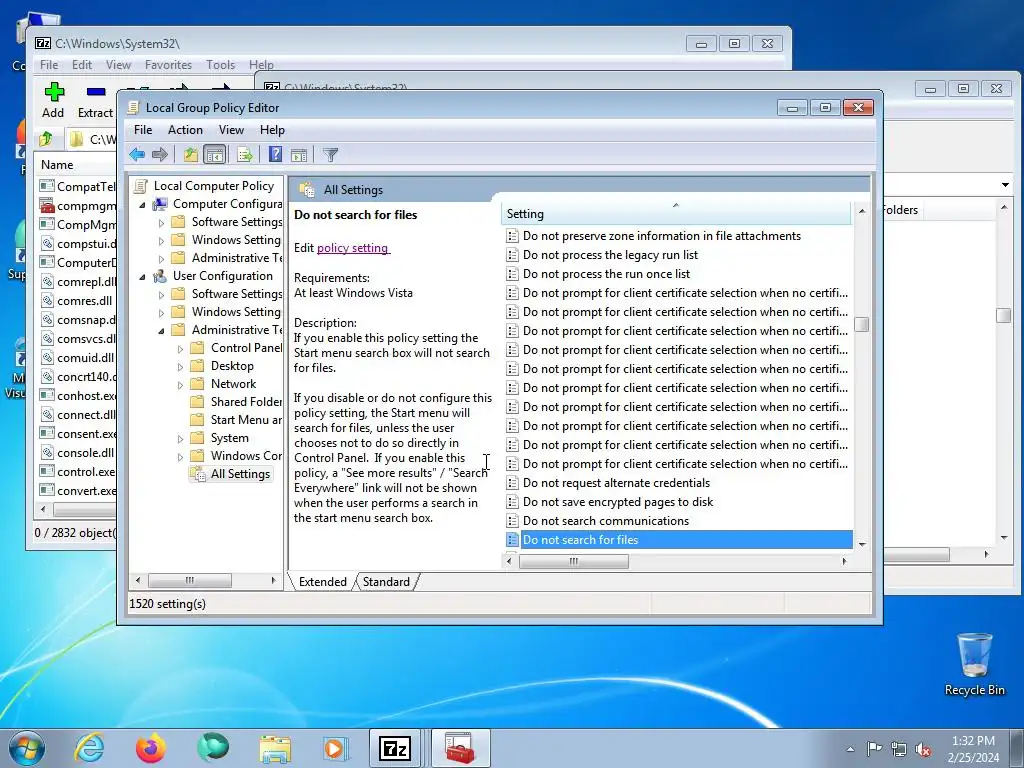Collapse User Configuration's Administrative Templates node
Screen dimensions: 1024x768
[161, 330]
